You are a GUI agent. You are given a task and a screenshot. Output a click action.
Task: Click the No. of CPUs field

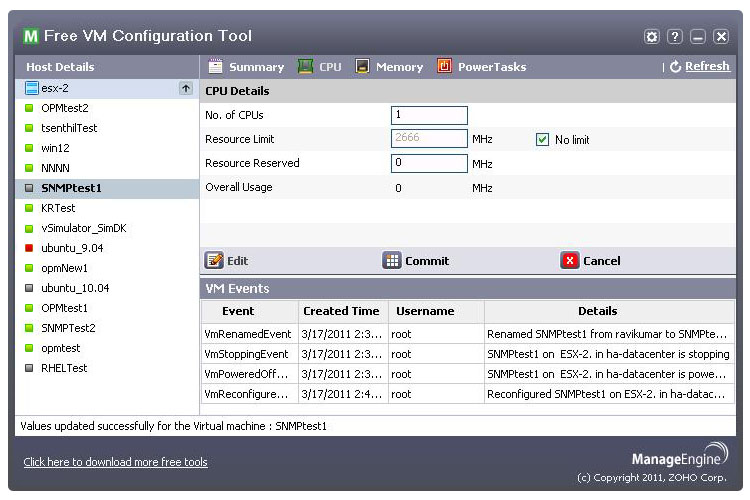point(429,115)
